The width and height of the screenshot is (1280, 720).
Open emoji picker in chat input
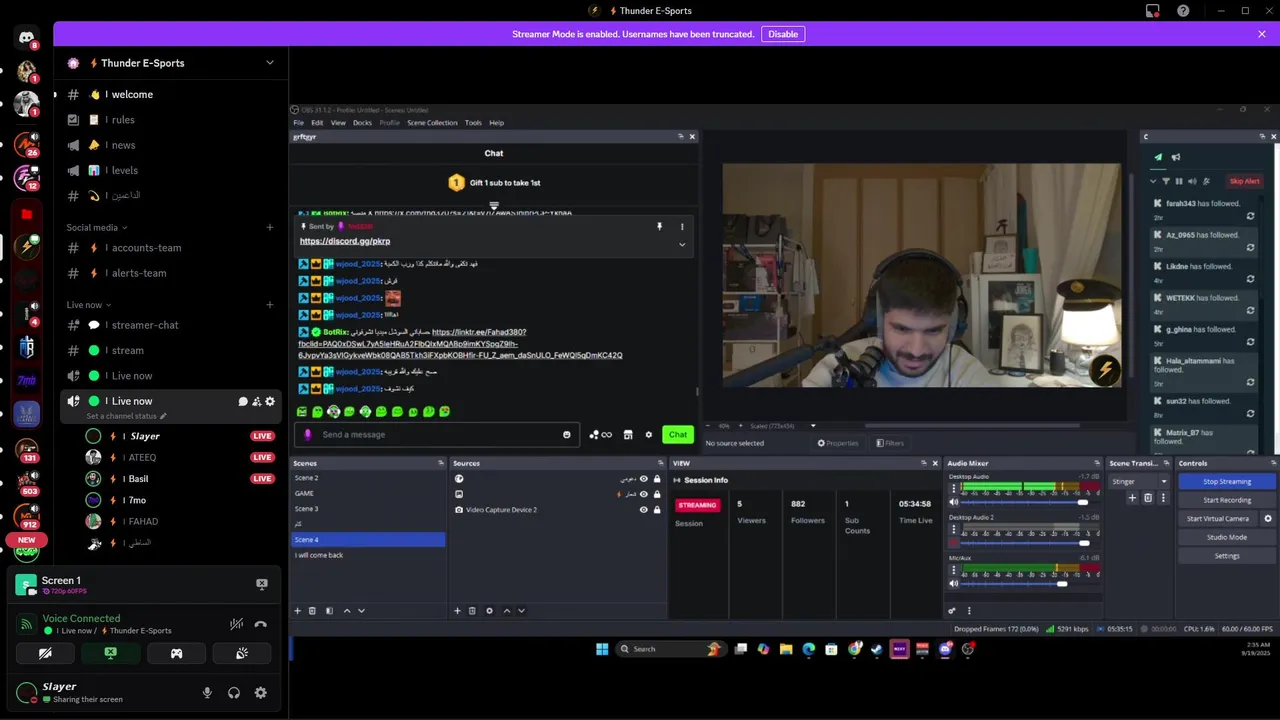(567, 435)
